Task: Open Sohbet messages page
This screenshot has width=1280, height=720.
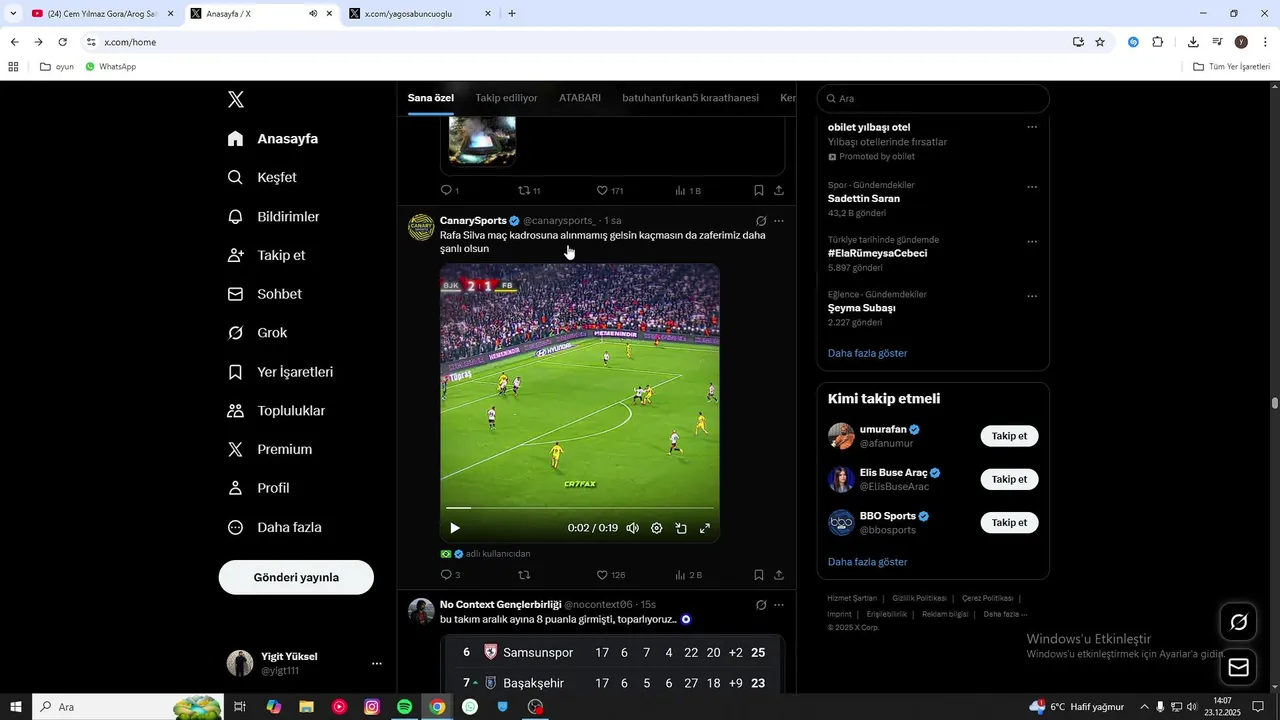Action: point(265,294)
